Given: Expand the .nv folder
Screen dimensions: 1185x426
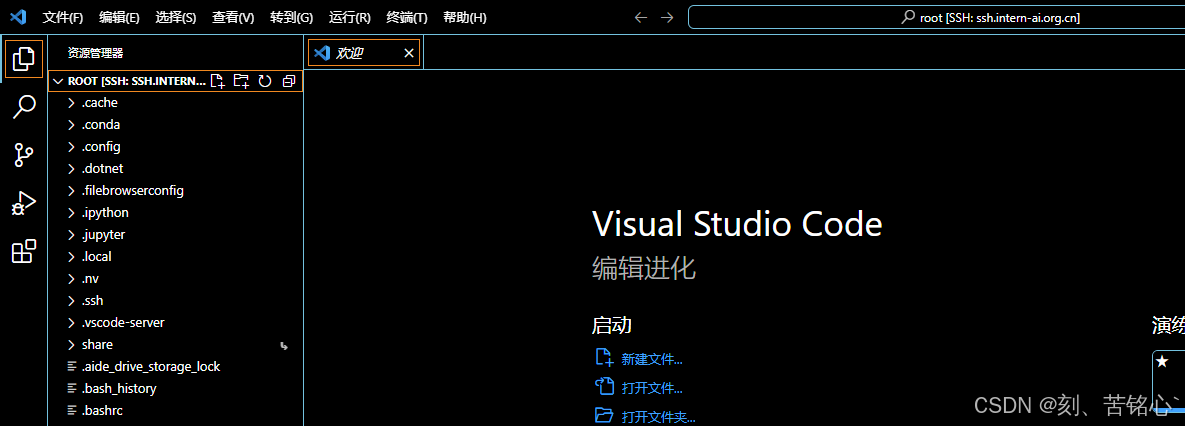Looking at the screenshot, I should [x=175, y=279].
